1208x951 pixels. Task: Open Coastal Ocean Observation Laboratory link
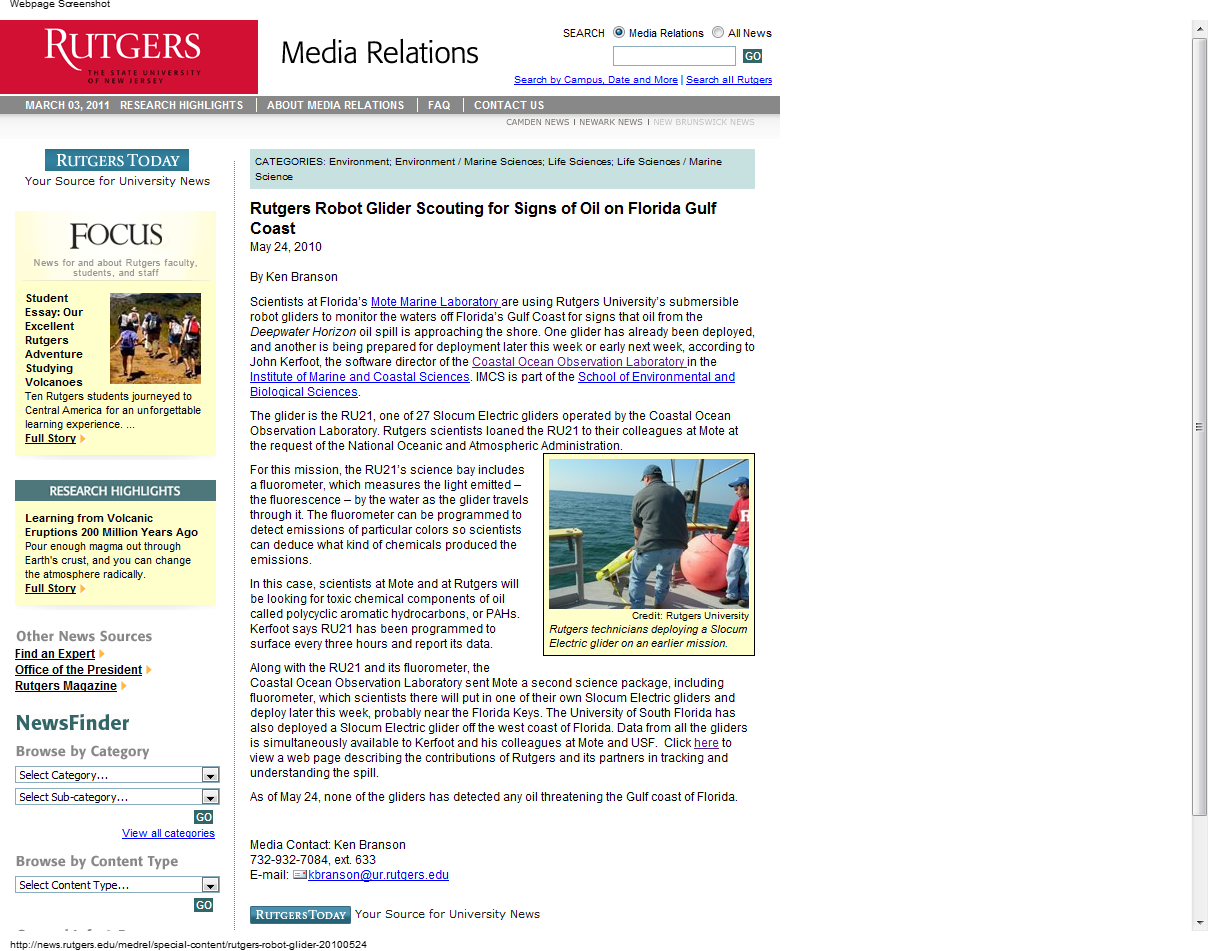pyautogui.click(x=579, y=362)
